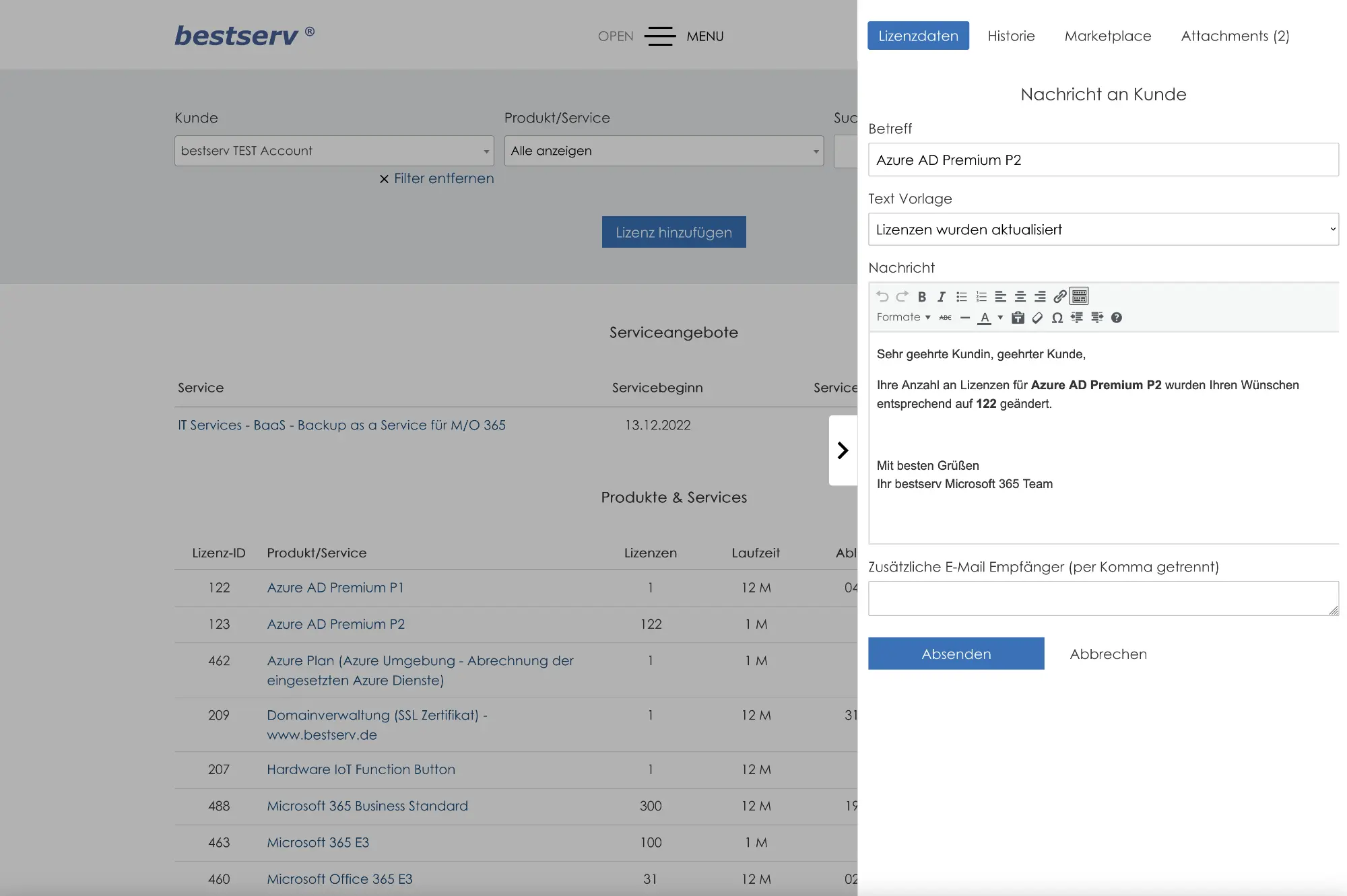
Task: Increase the text indent
Action: pyautogui.click(x=1097, y=318)
